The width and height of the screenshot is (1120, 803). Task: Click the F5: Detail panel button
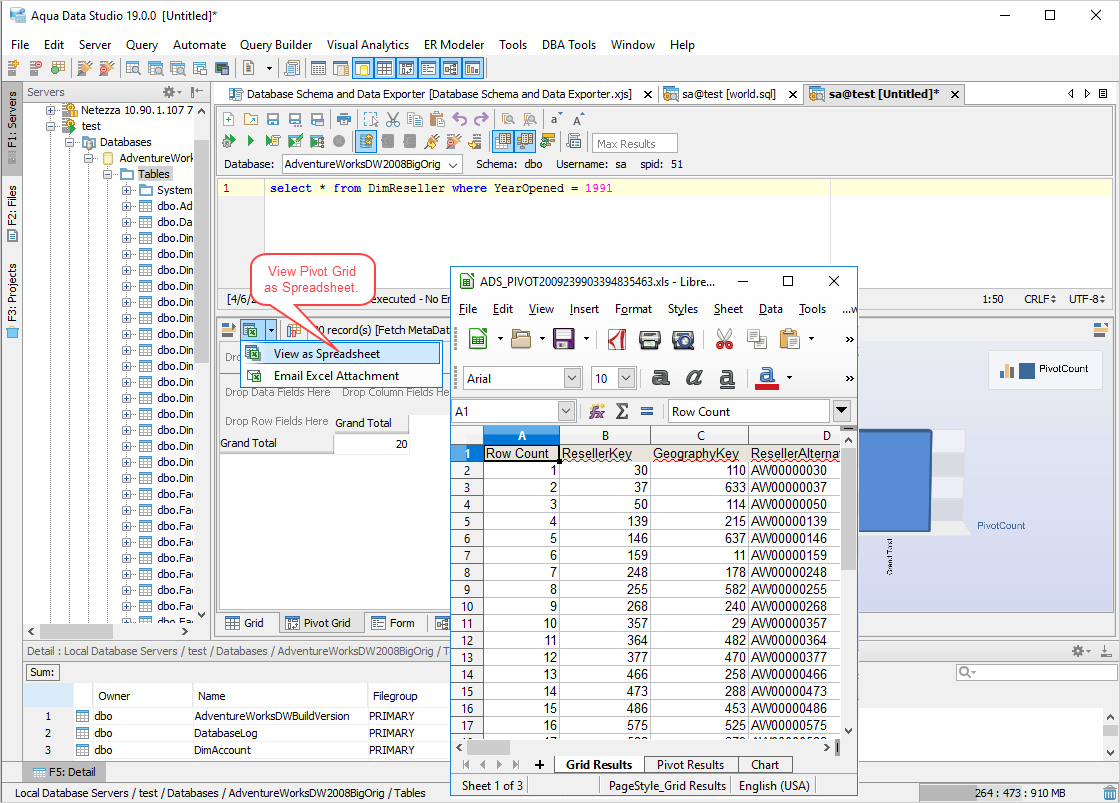64,772
